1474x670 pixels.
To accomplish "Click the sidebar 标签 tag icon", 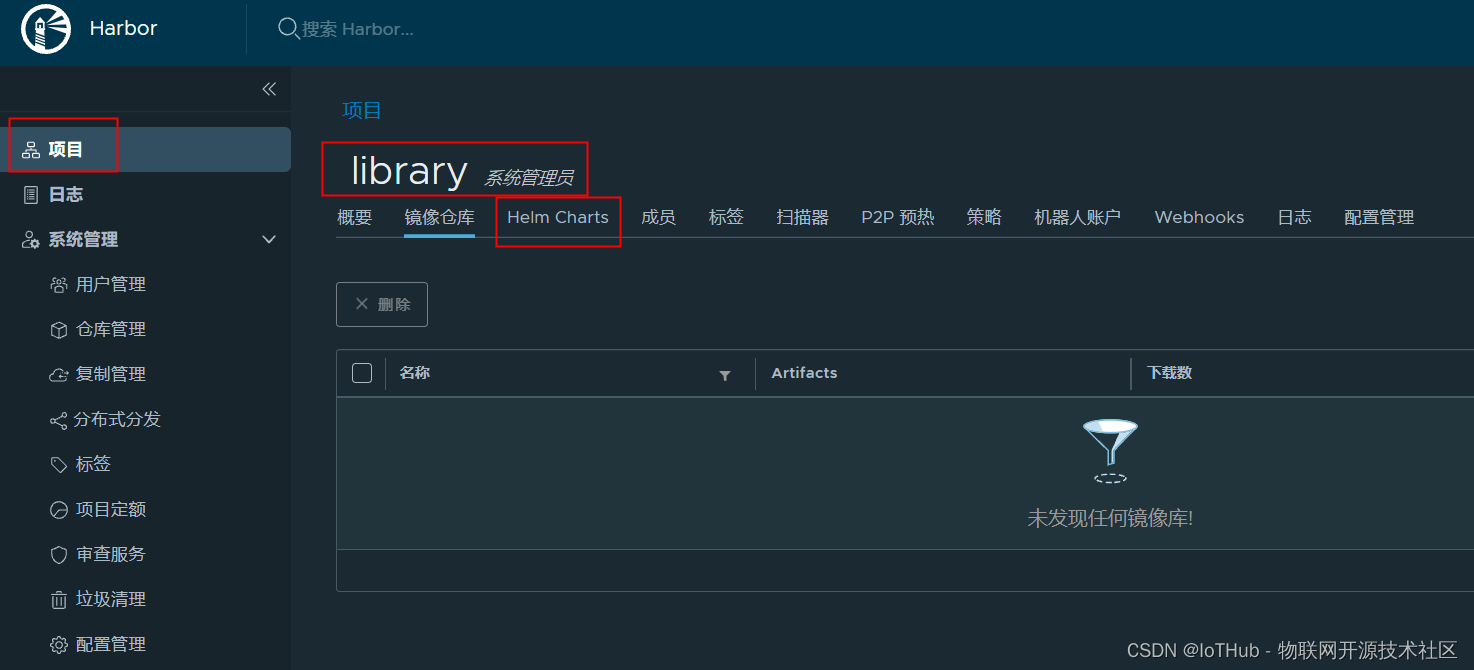I will (59, 465).
